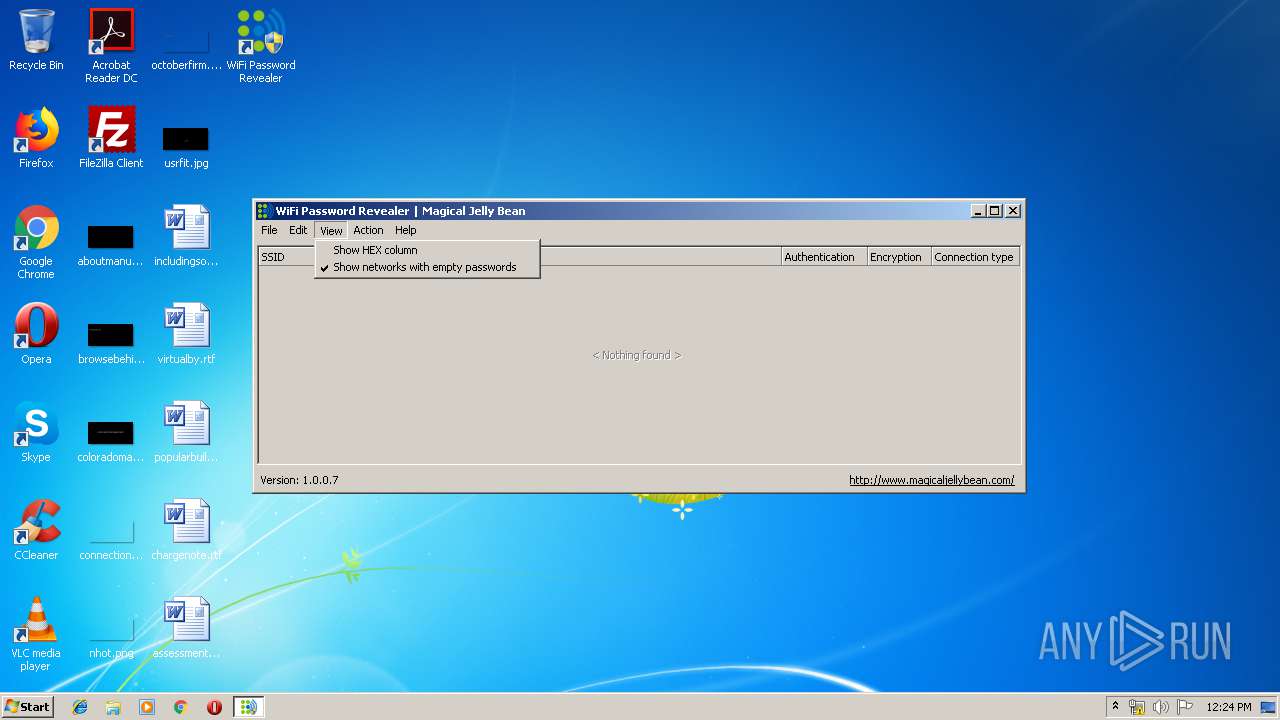Screen dimensions: 1280x720
Task: Open the Edit menu
Action: click(298, 230)
